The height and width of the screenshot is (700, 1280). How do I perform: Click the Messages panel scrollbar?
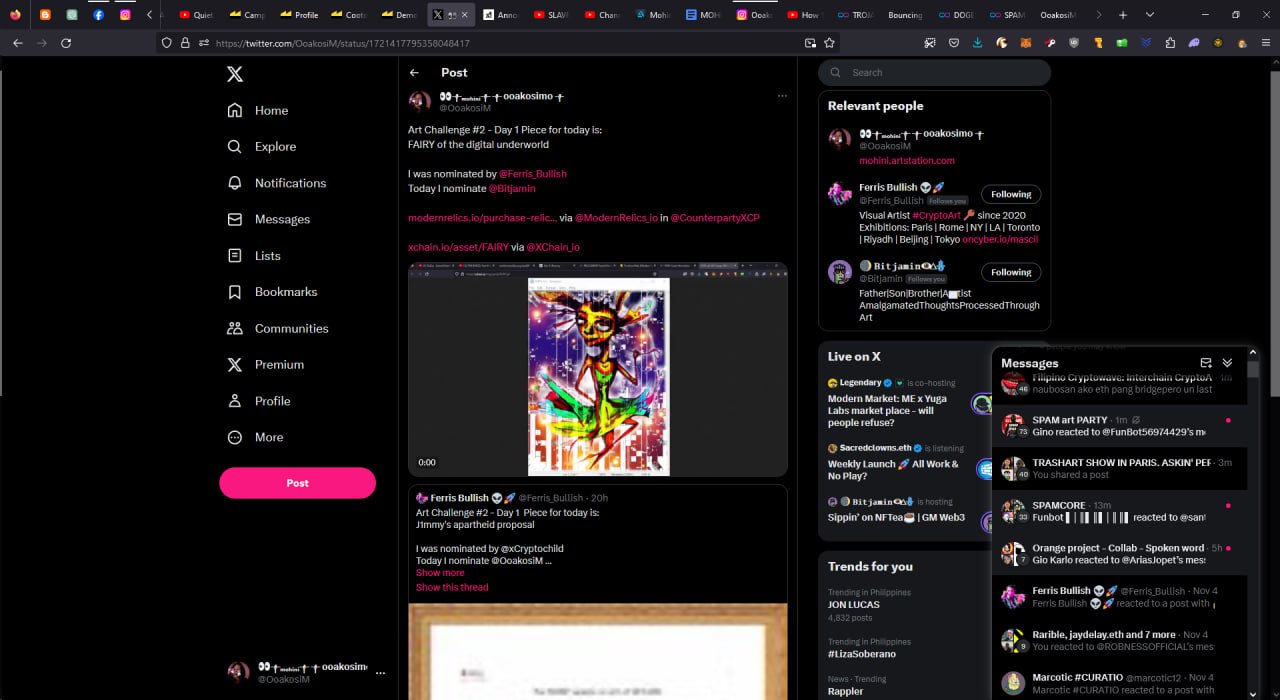[1253, 369]
